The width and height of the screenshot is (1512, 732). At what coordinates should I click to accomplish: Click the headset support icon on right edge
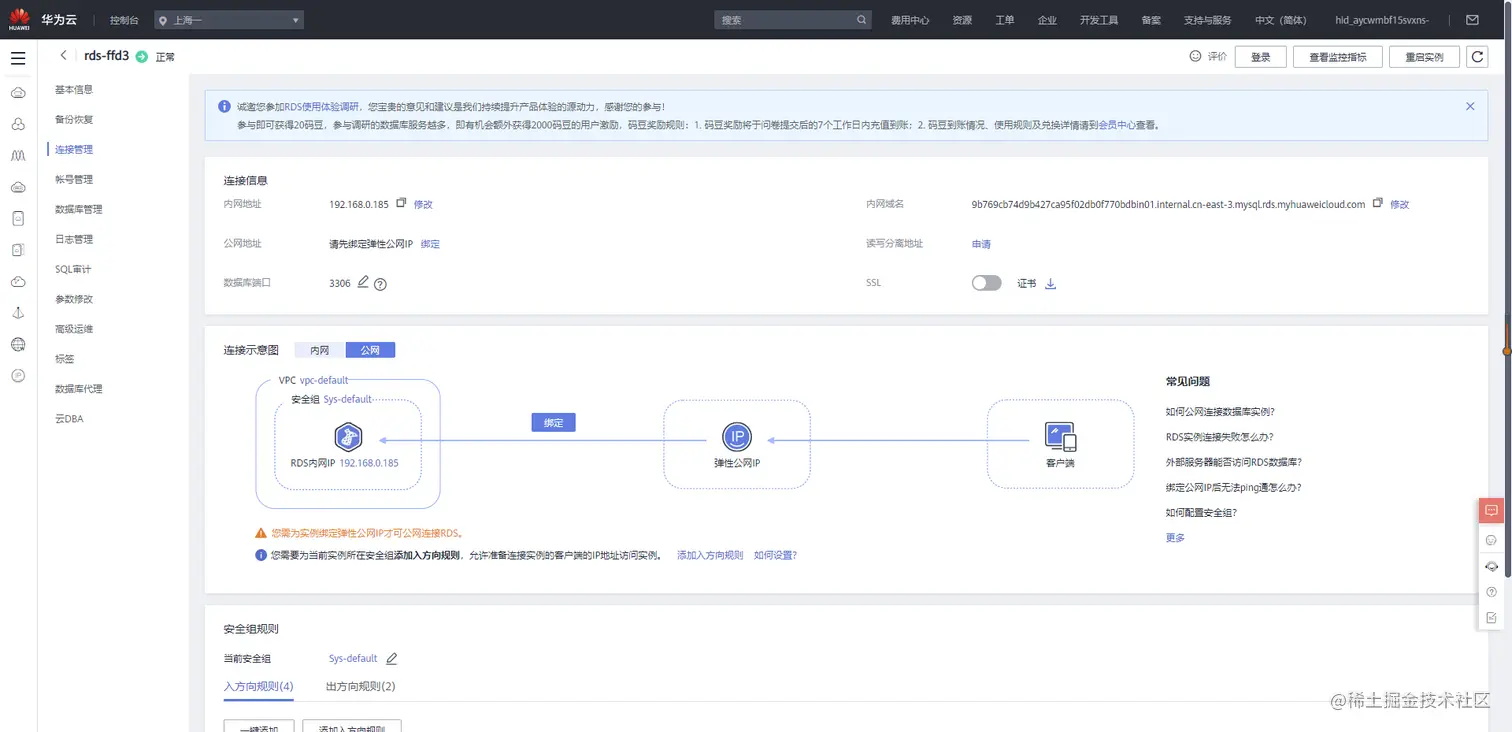tap(1491, 566)
